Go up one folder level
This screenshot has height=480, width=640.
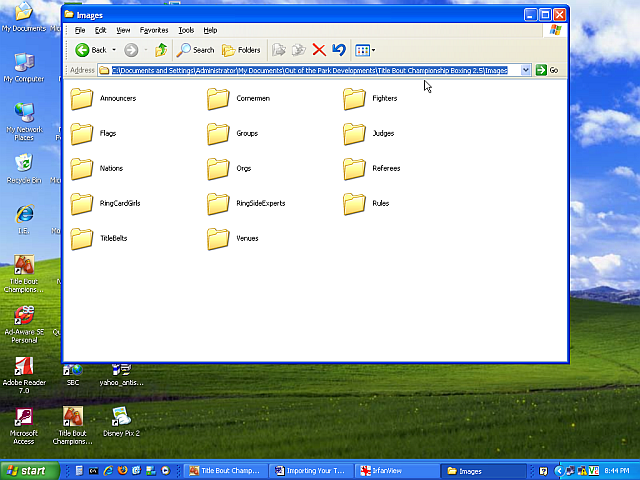(161, 50)
